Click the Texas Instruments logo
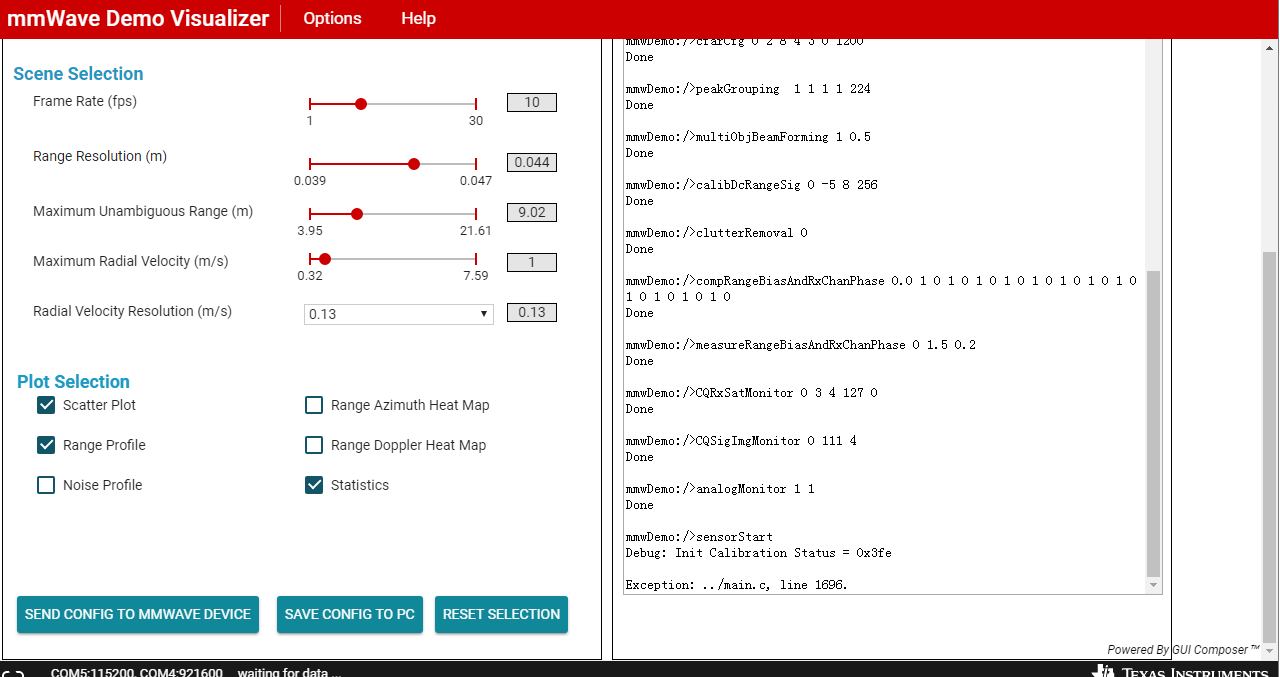This screenshot has width=1280, height=677. pos(1181,671)
